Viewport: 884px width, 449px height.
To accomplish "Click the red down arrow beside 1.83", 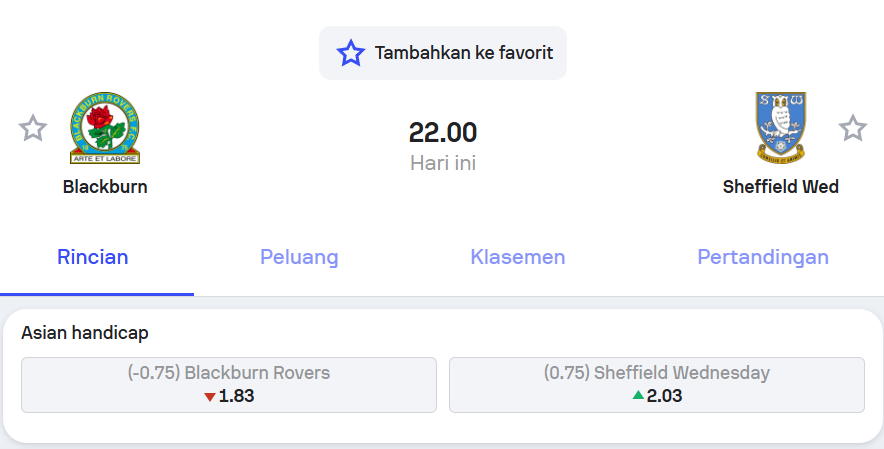I will (x=210, y=397).
